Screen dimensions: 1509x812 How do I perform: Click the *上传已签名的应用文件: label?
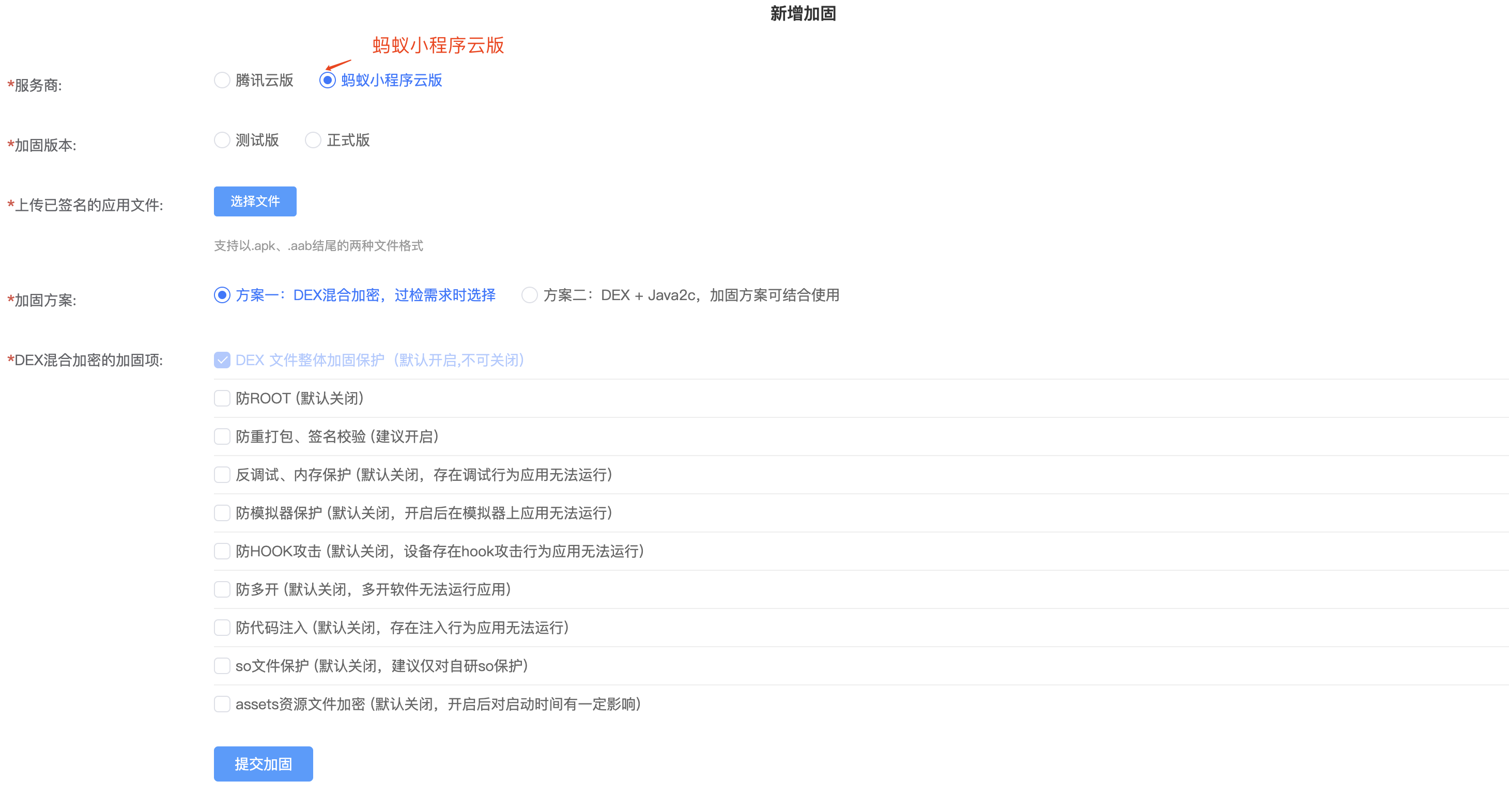[85, 205]
